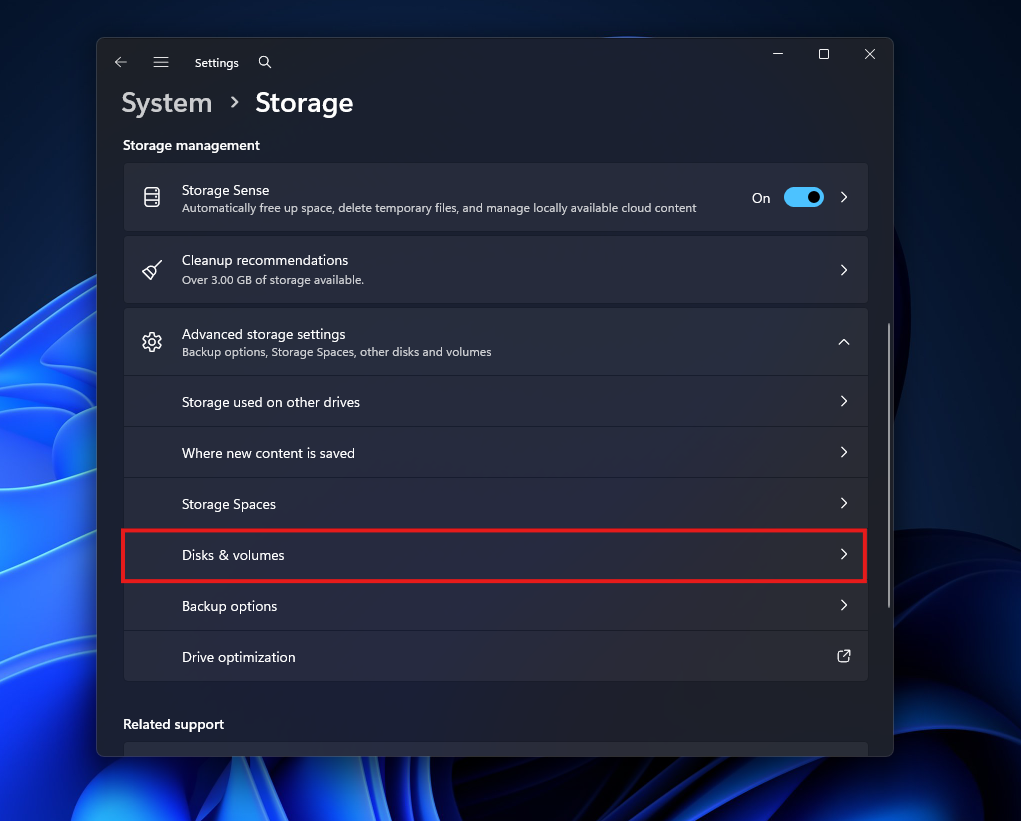The image size is (1021, 821).
Task: Open Storage Spaces settings
Action: pos(495,504)
